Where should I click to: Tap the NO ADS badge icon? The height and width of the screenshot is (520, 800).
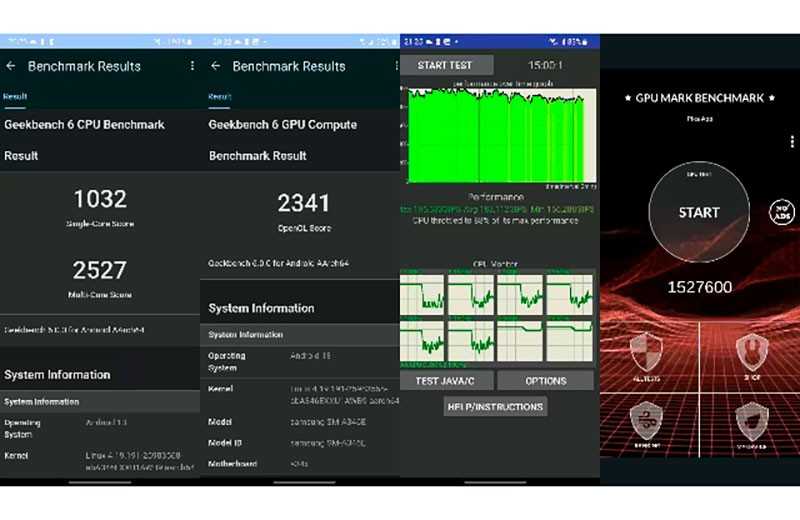coord(782,211)
